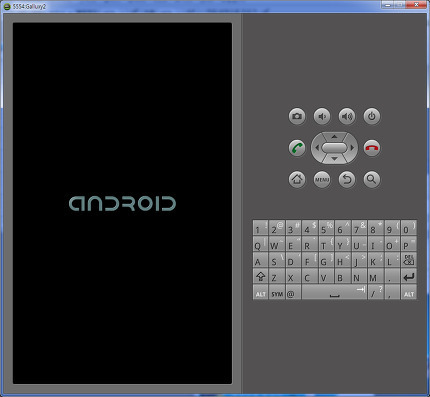This screenshot has width=430, height=397.
Task: Raise the volume with the volume up button
Action: 347,116
